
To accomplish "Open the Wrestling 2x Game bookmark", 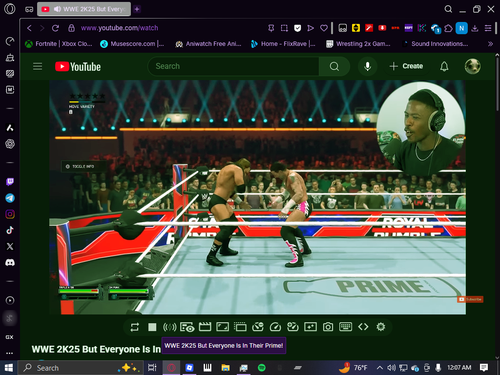I will (358, 44).
